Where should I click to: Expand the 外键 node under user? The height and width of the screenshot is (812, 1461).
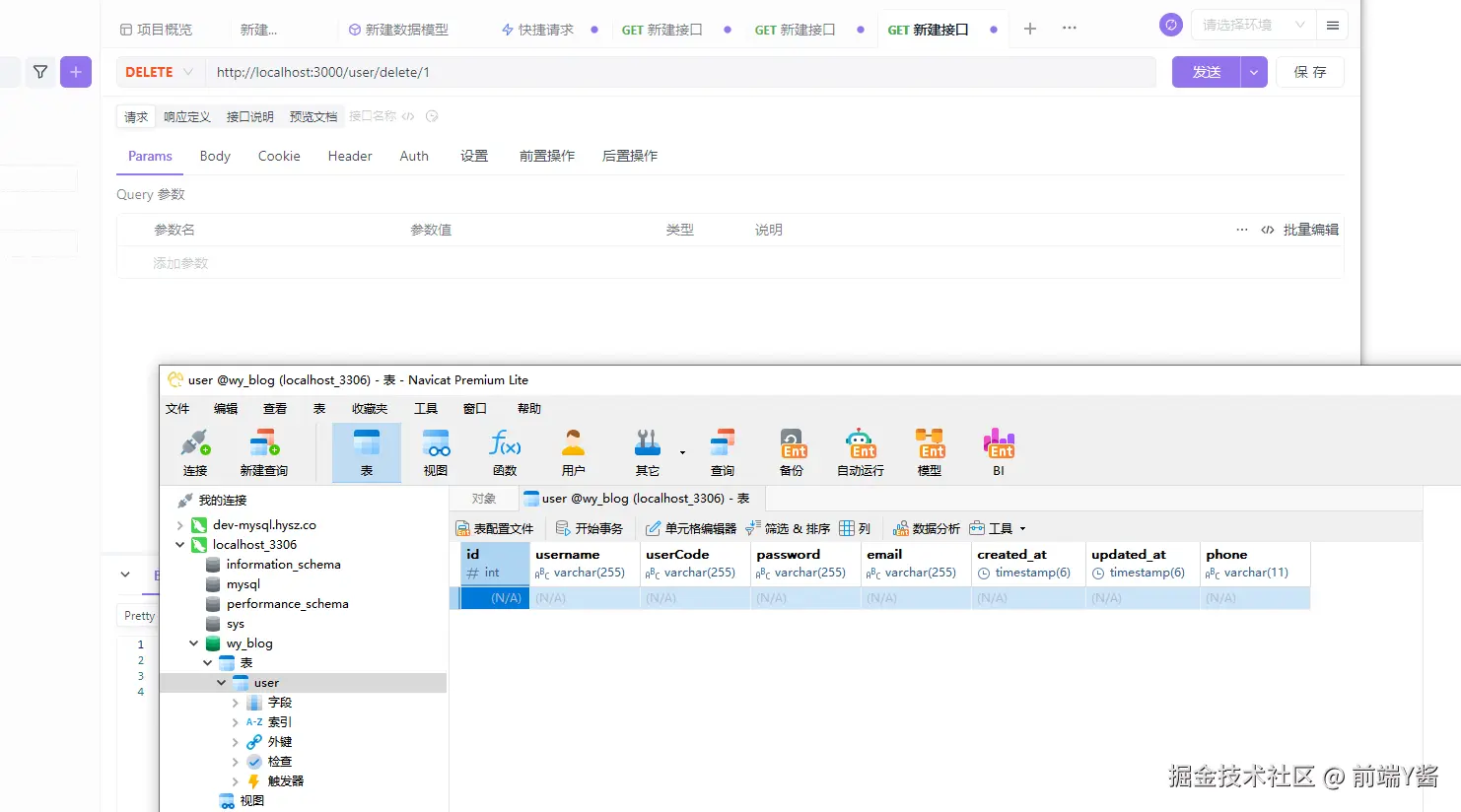coord(236,742)
